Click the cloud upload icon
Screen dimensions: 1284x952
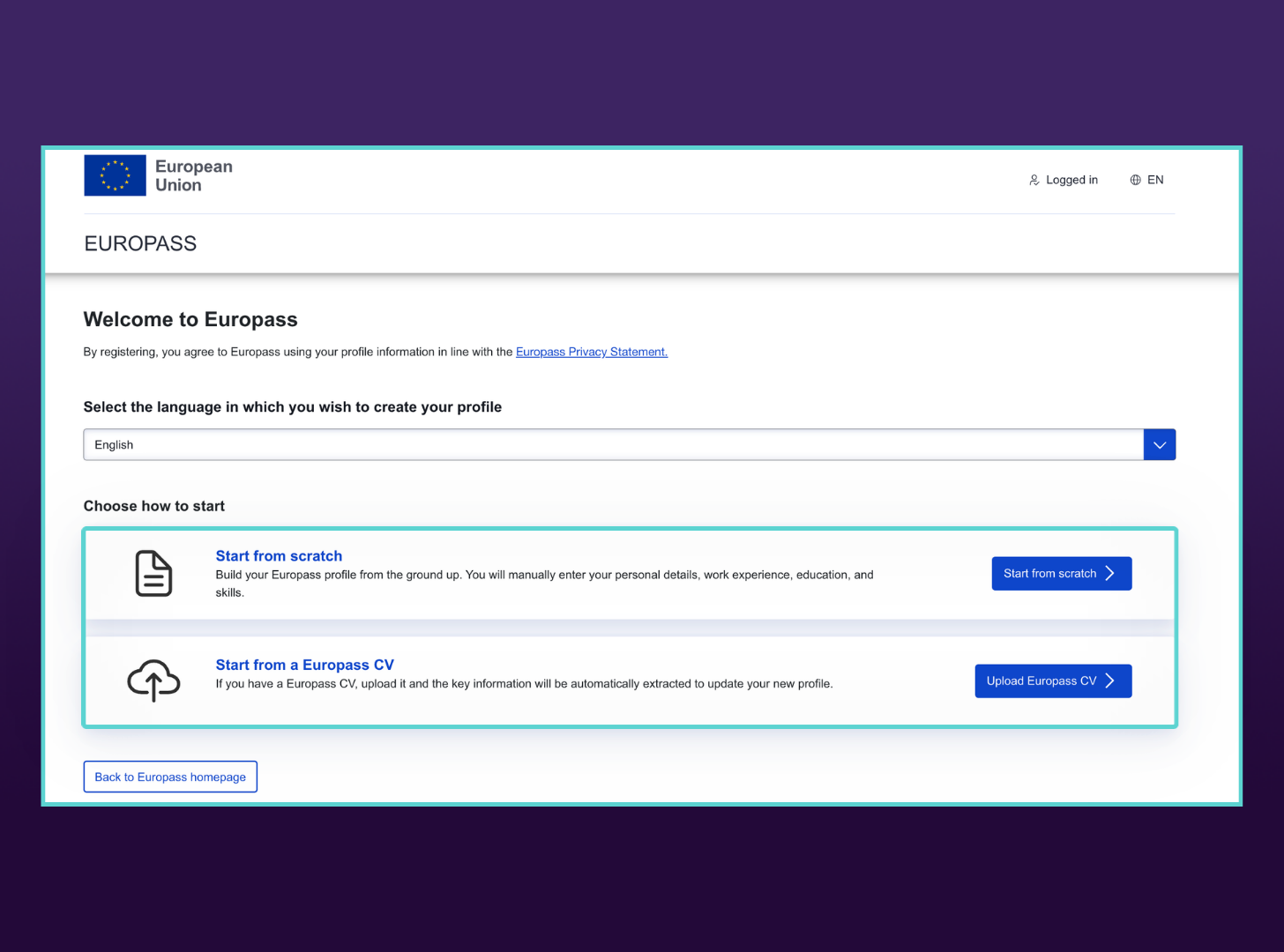click(153, 681)
